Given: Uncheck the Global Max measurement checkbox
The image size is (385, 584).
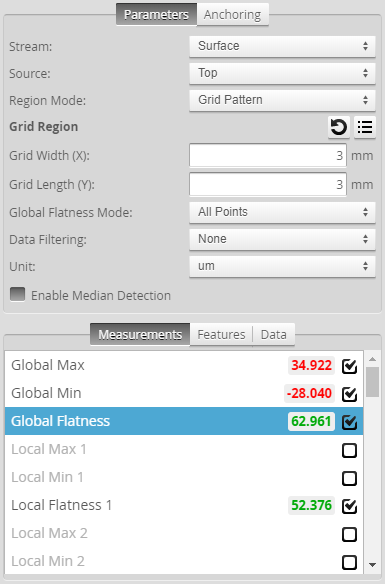Looking at the screenshot, I should 349,366.
